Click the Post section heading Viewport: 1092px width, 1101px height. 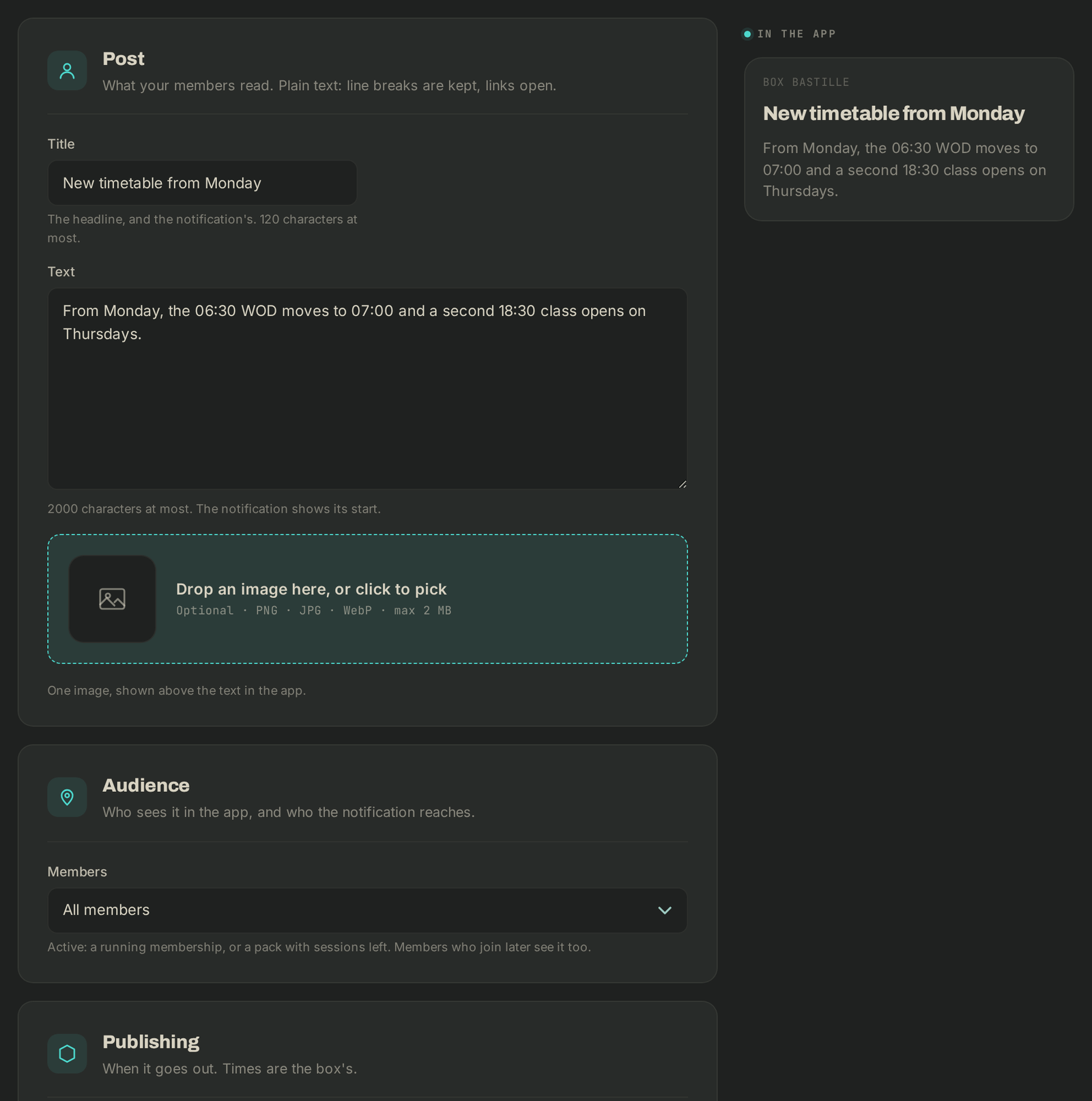[124, 59]
